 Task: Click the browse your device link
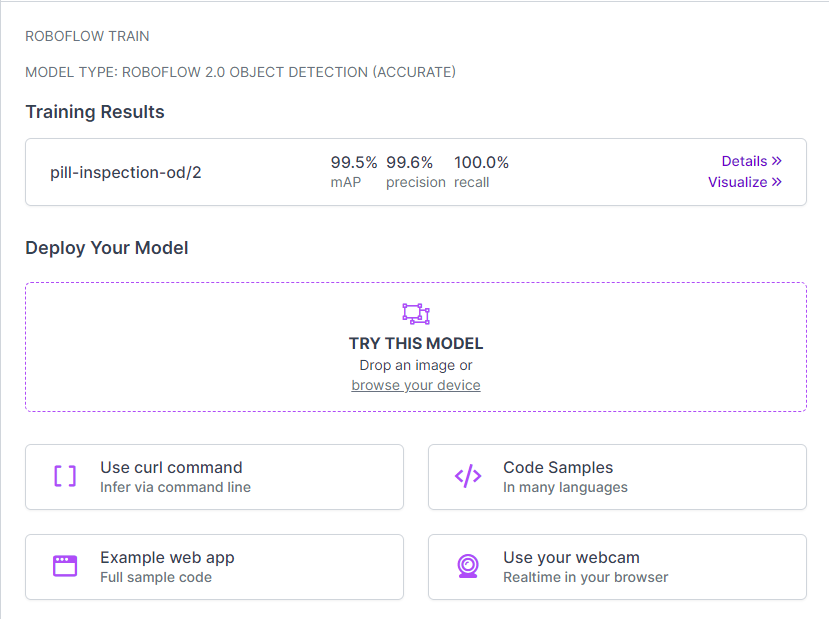click(415, 385)
